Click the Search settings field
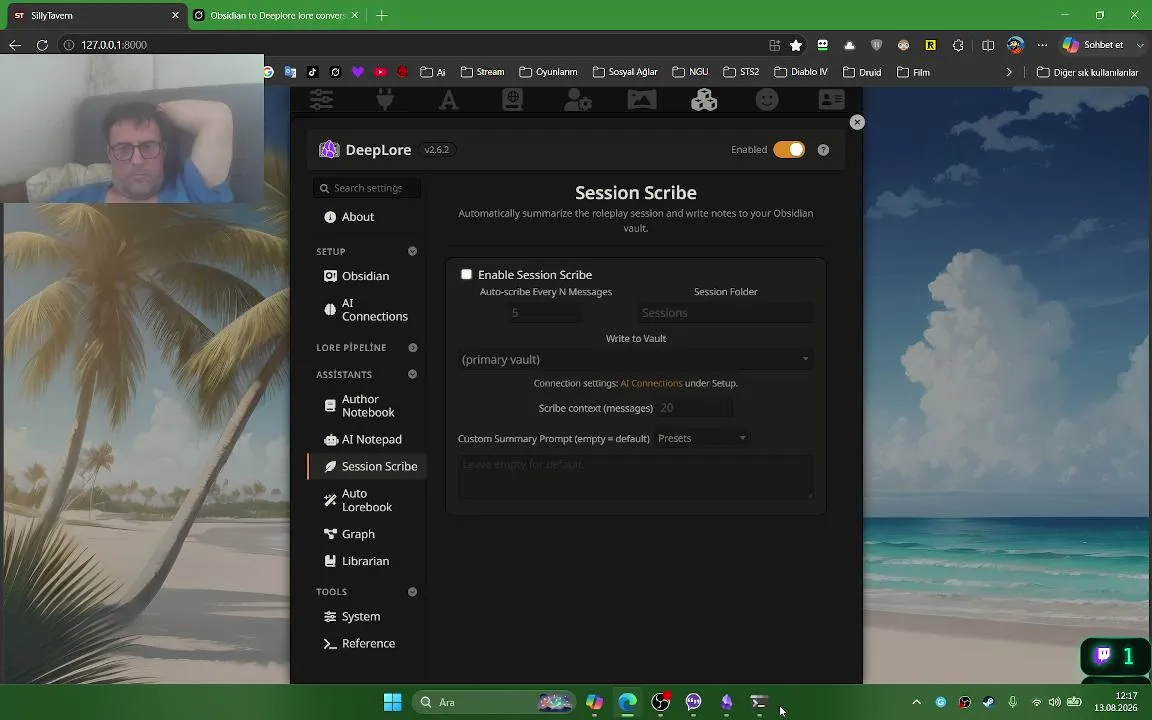The height and width of the screenshot is (720, 1152). (367, 188)
